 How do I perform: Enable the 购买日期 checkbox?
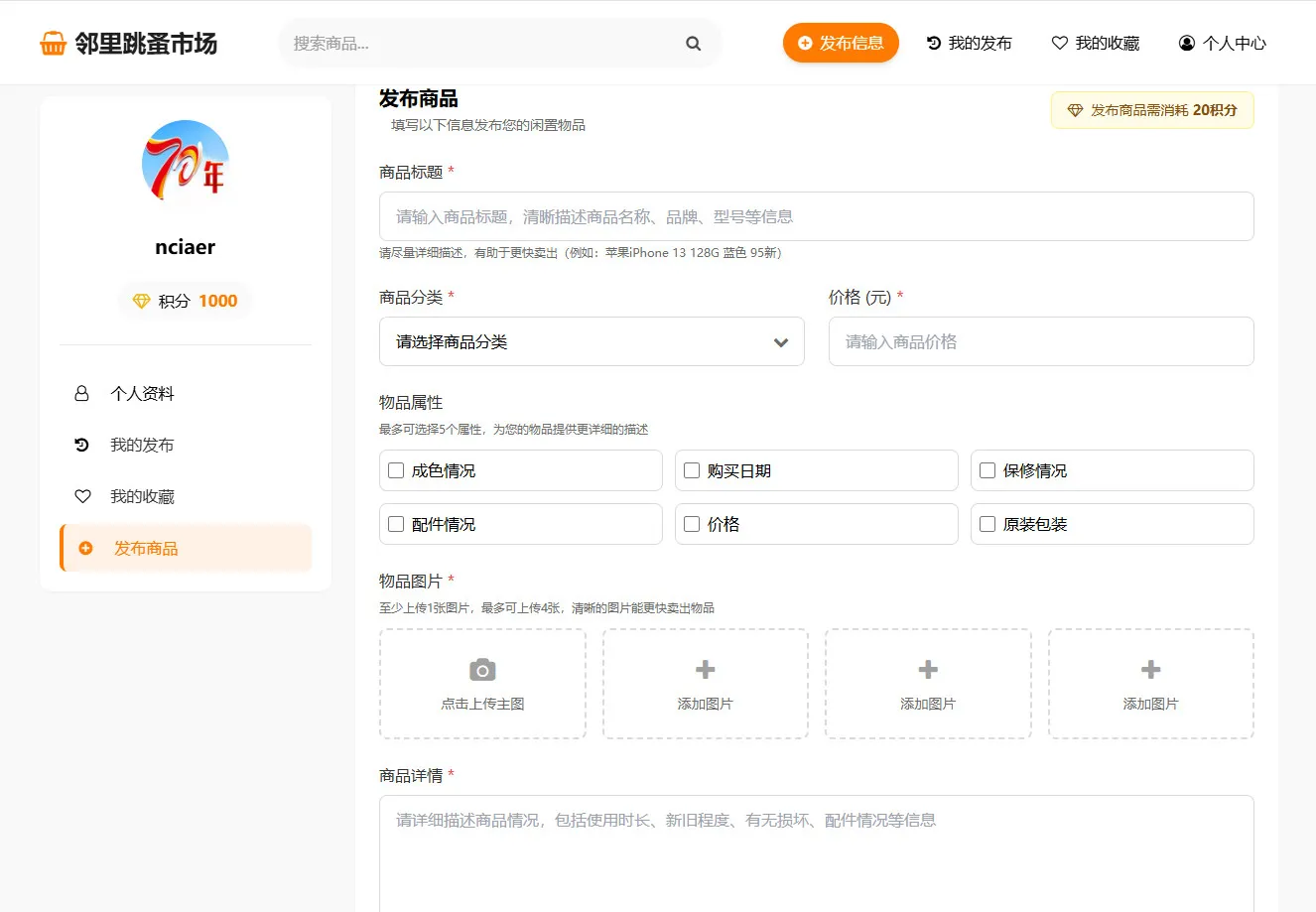coord(692,470)
